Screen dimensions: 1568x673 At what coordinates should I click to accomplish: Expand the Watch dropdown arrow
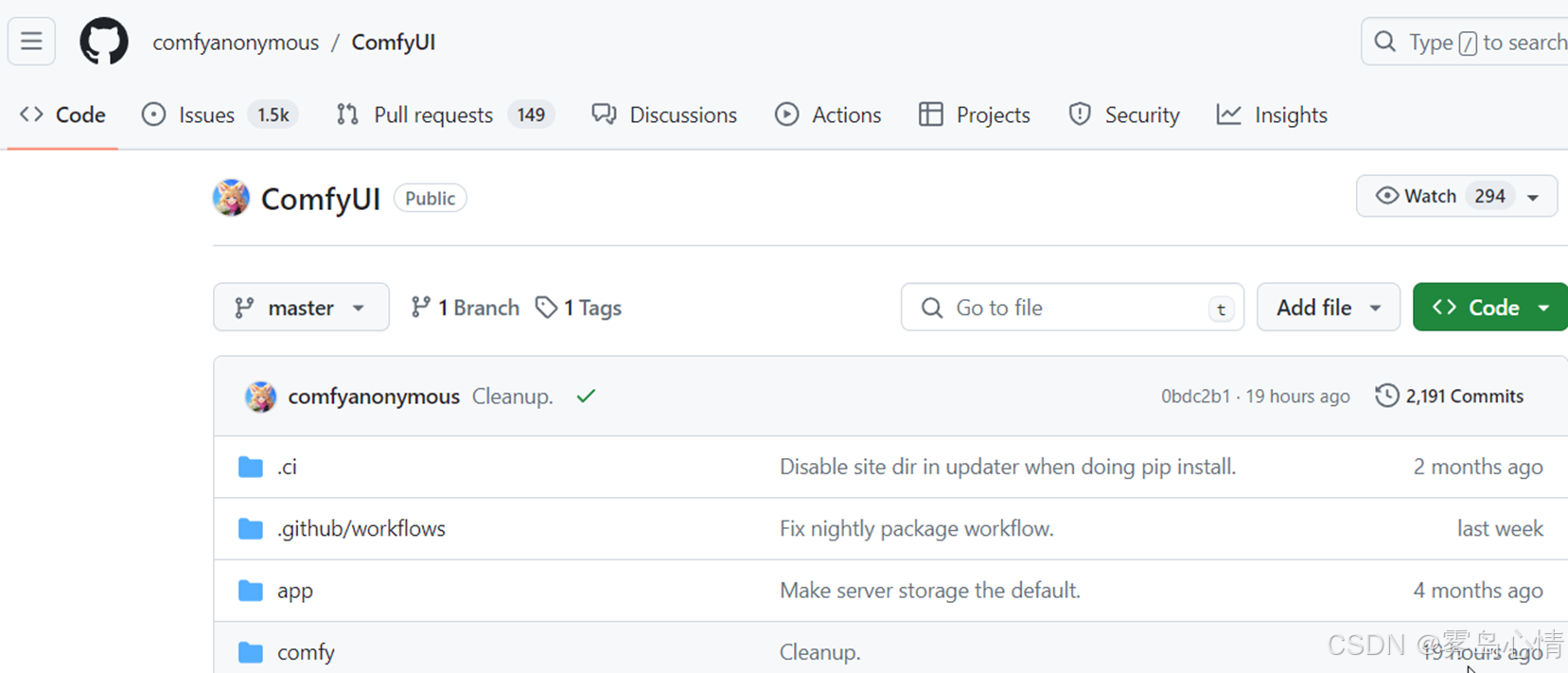pyautogui.click(x=1533, y=197)
